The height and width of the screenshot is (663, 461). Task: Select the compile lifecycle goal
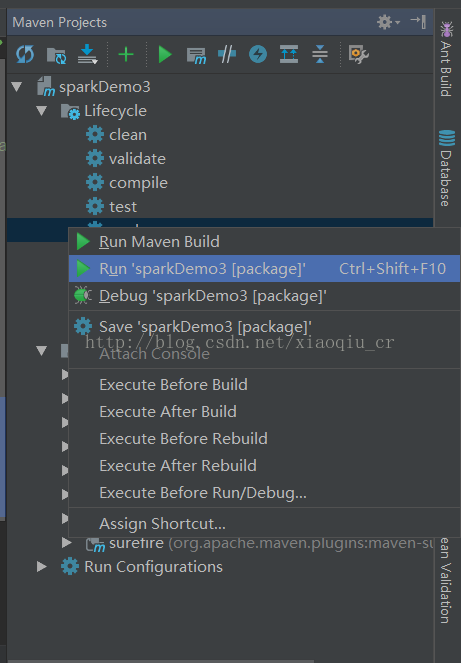point(138,183)
